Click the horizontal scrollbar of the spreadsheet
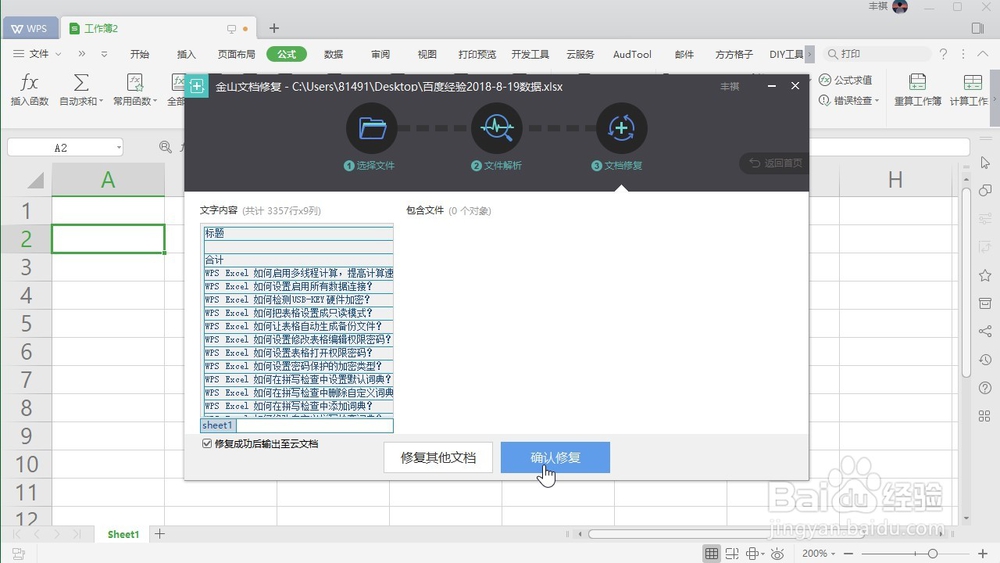1000x563 pixels. point(763,534)
